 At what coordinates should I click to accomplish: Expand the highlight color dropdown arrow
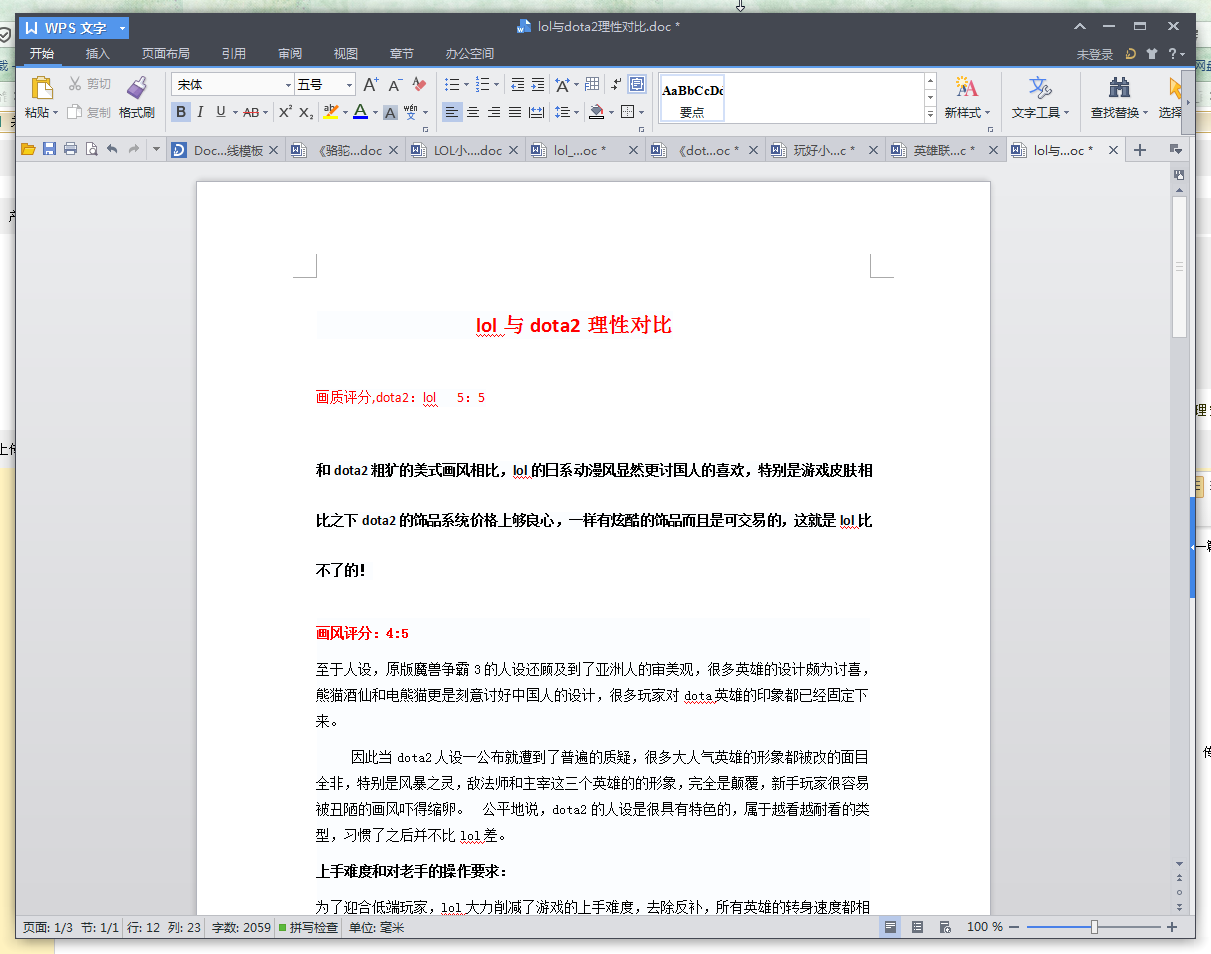click(x=344, y=113)
